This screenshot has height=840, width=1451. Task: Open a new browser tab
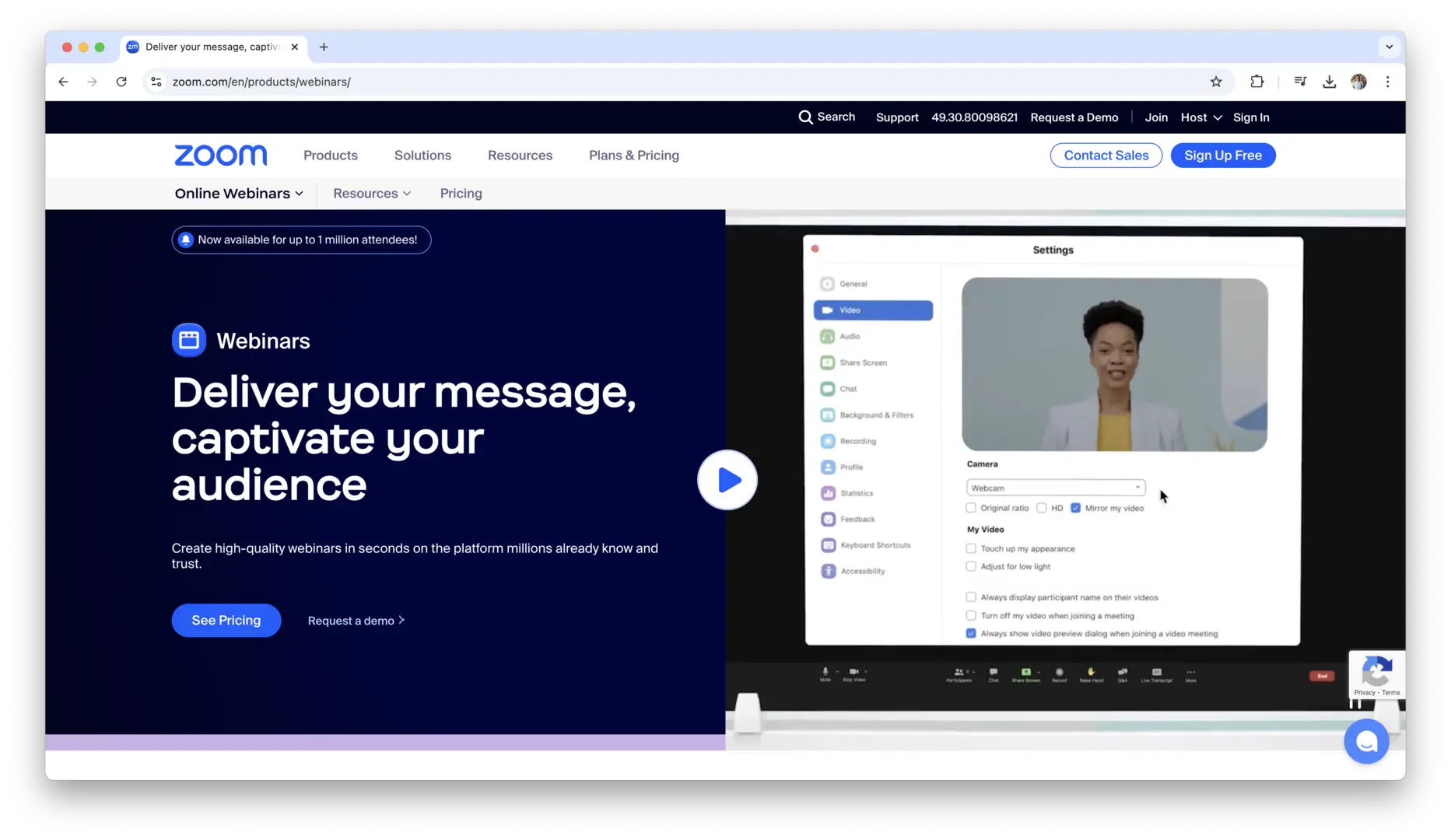tap(324, 47)
